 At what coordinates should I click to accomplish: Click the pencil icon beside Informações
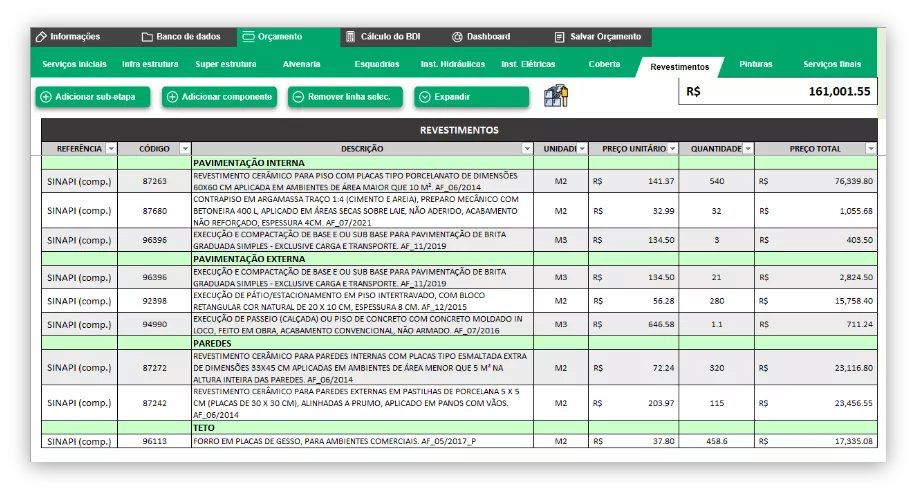(x=41, y=37)
